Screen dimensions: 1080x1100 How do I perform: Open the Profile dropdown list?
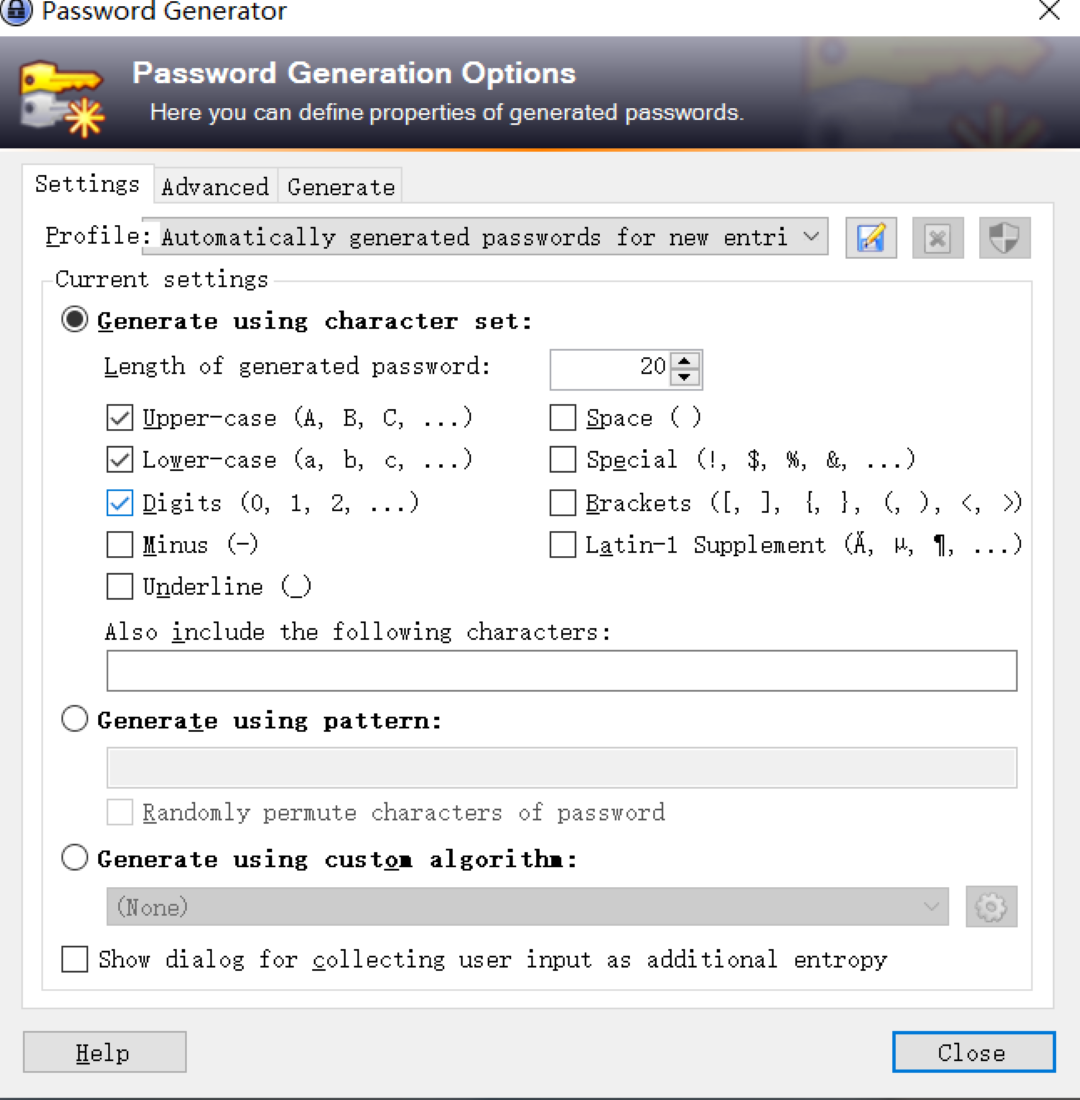[x=812, y=237]
